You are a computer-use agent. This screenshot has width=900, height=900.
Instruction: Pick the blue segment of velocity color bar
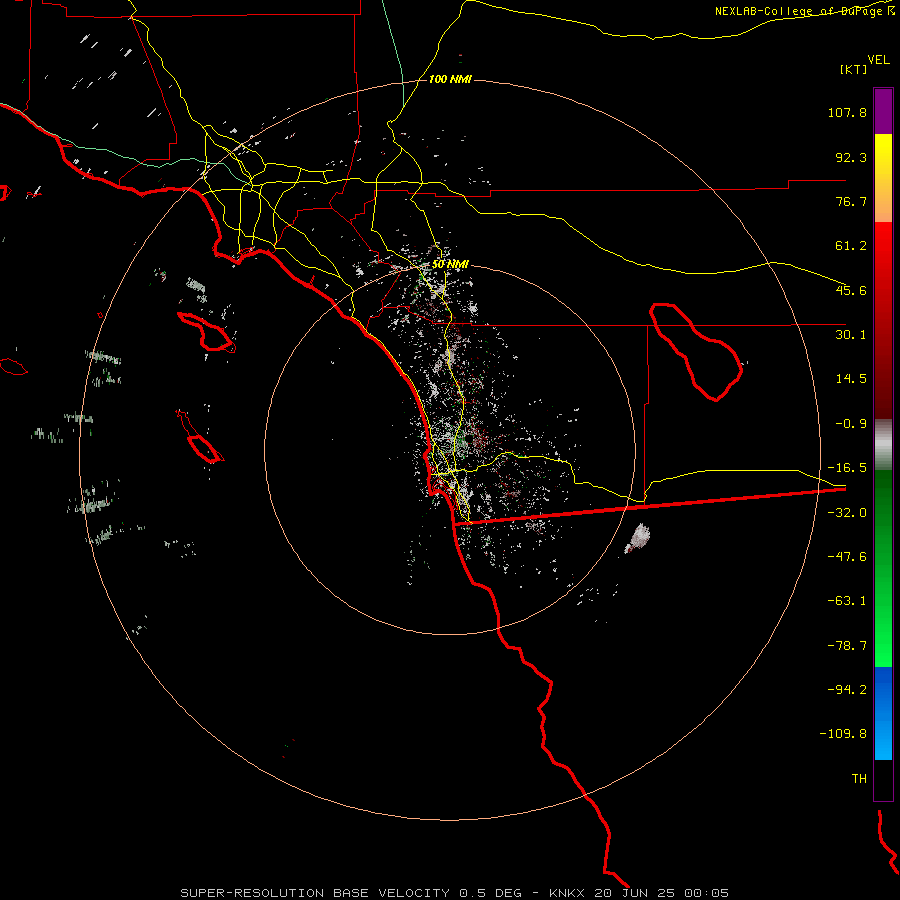[x=883, y=713]
